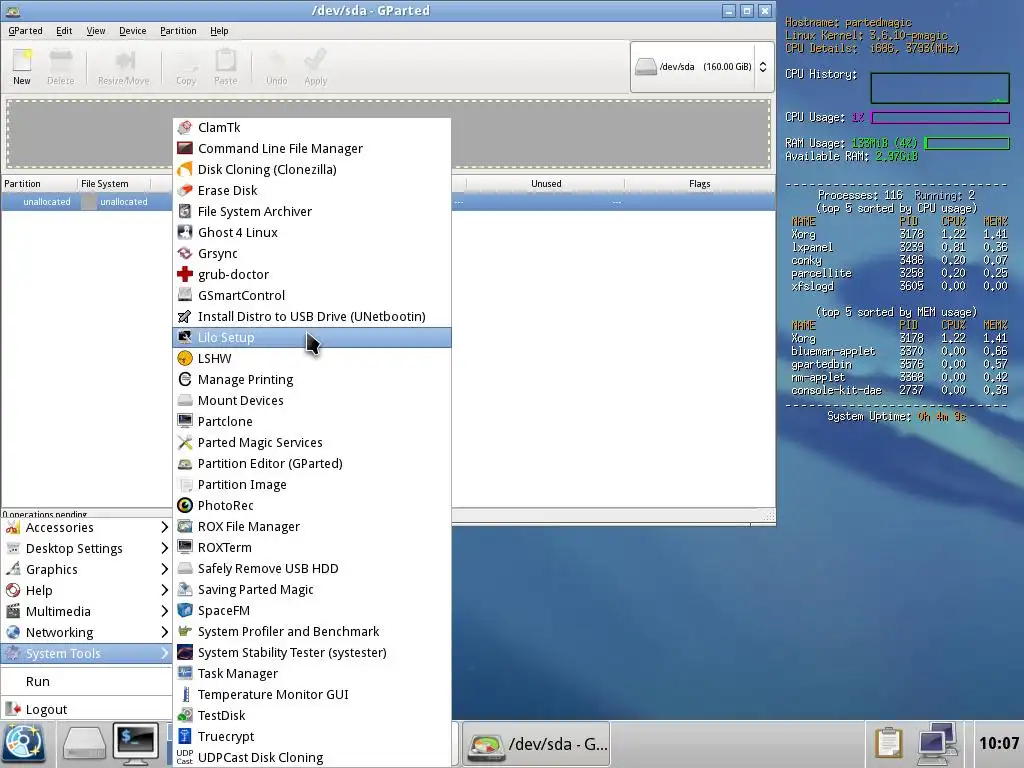Select Task Manager menu entry
Image resolution: width=1024 pixels, height=768 pixels.
(x=312, y=674)
